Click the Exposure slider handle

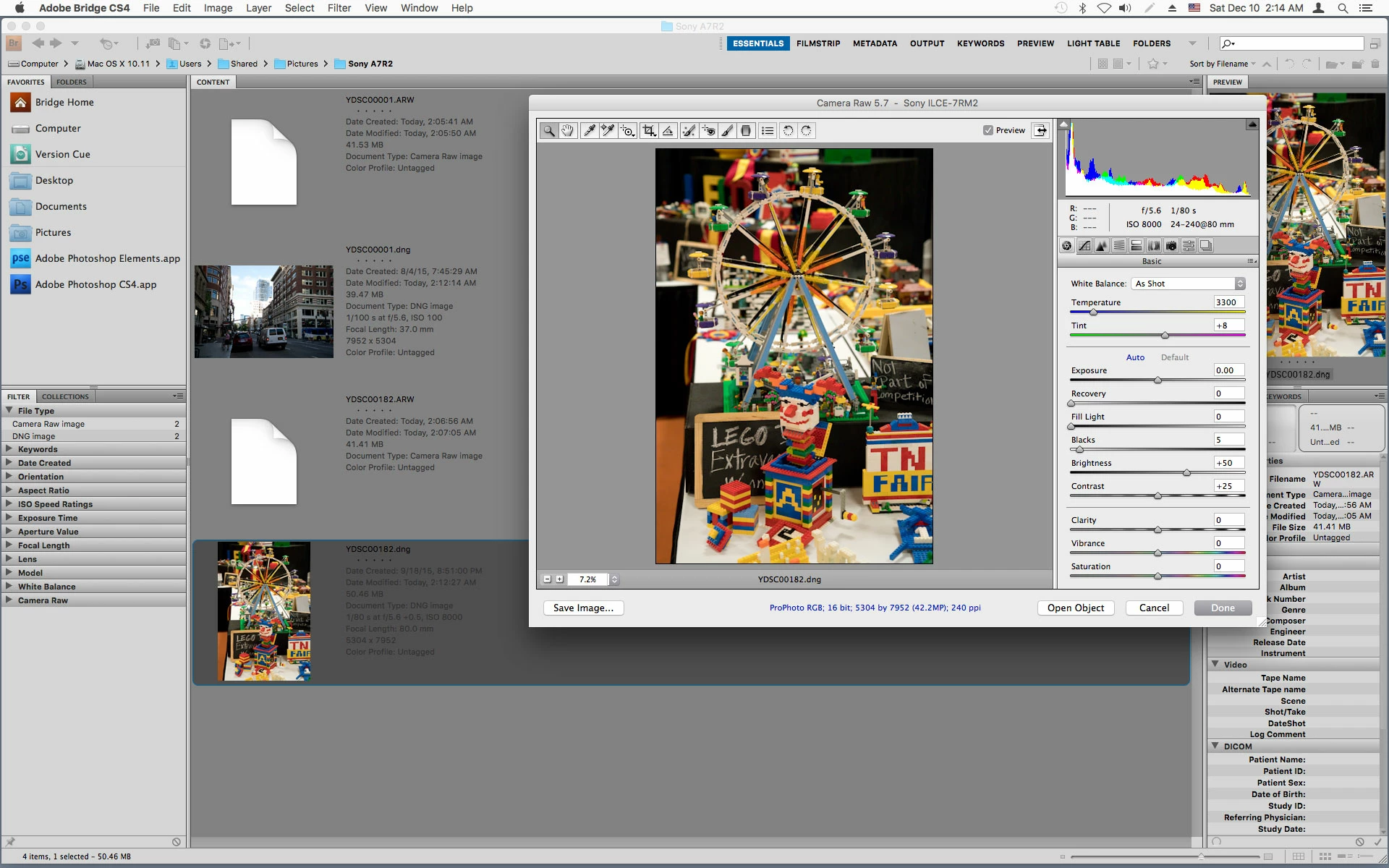click(1157, 380)
